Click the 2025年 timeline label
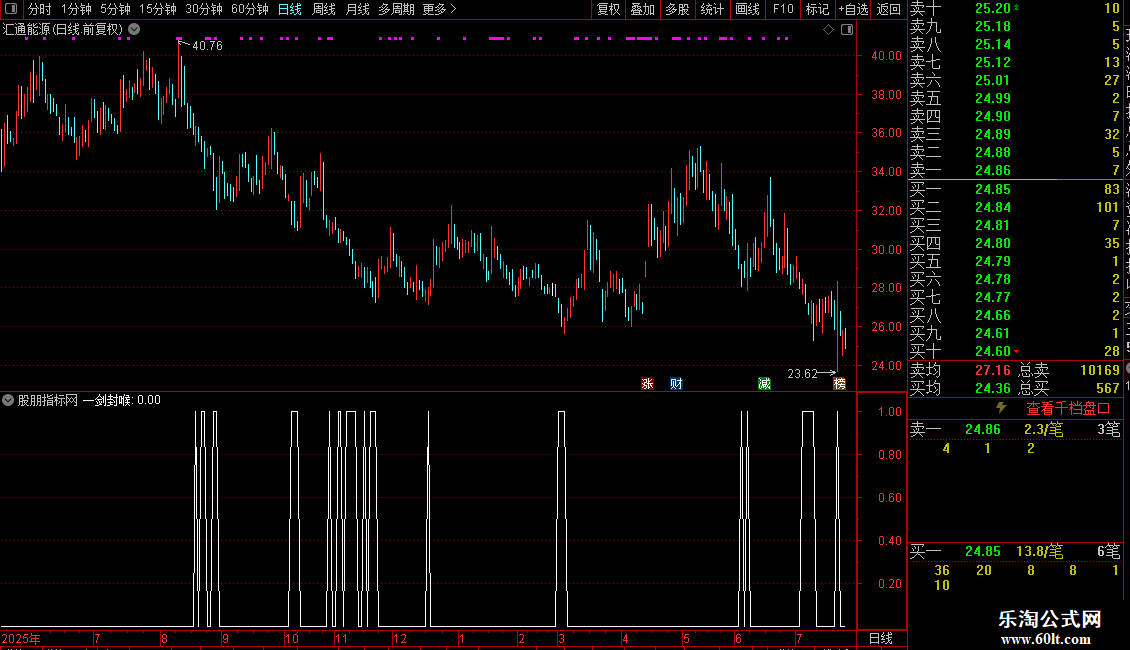 [21, 638]
